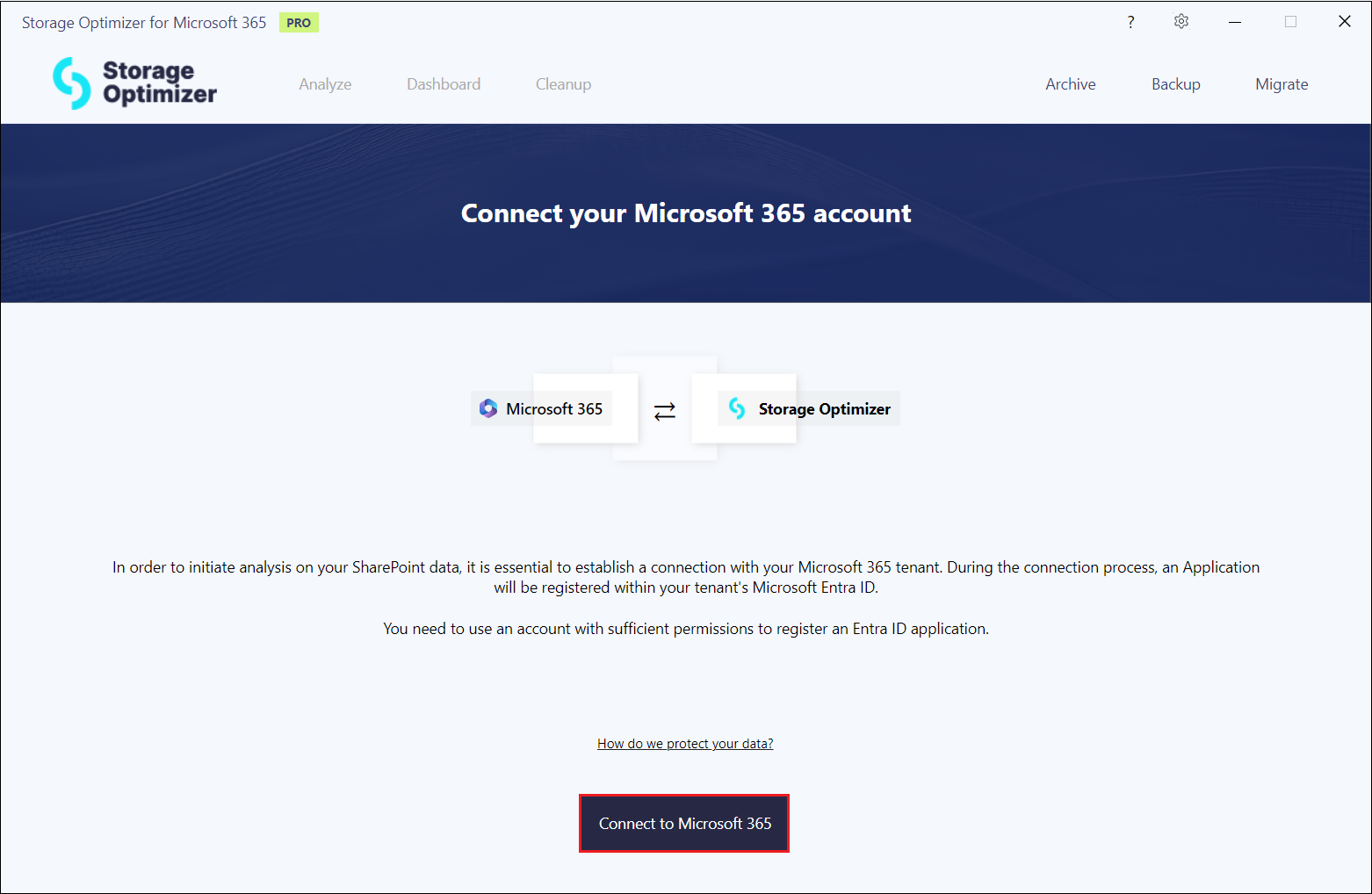
Task: Click the Microsoft 365 hexagon logo icon
Action: tap(488, 408)
